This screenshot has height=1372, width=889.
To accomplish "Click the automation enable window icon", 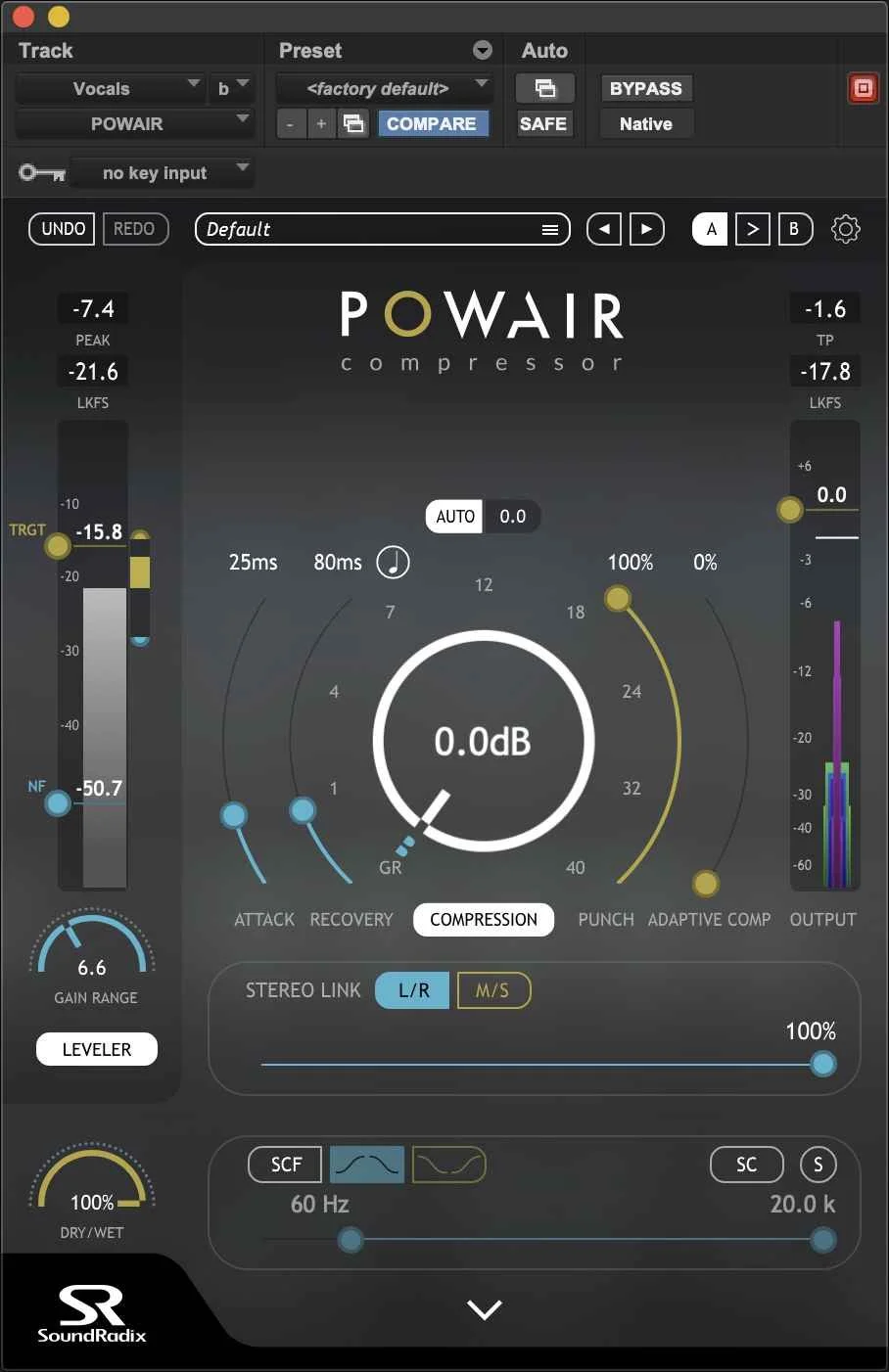I will tap(544, 89).
